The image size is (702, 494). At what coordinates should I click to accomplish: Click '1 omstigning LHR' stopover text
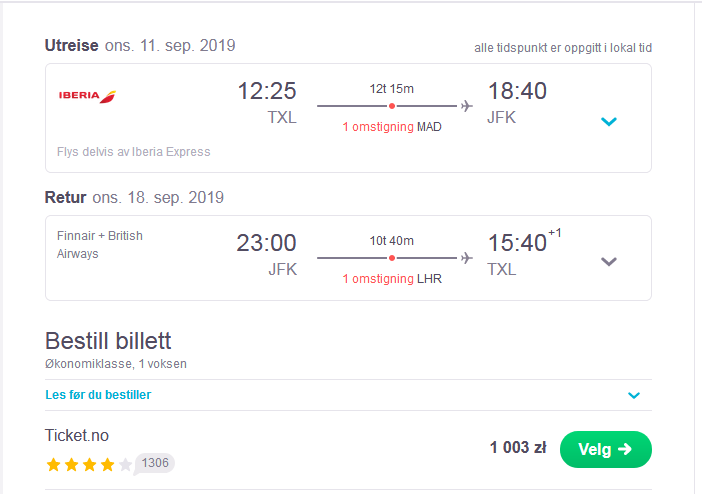click(392, 279)
